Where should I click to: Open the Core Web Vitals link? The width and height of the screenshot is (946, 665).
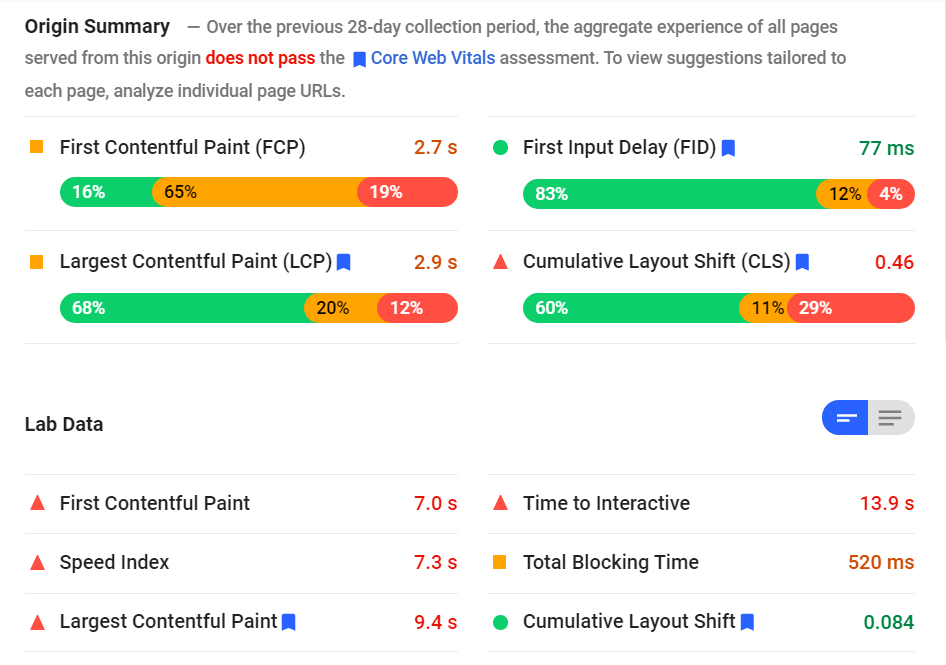[433, 58]
